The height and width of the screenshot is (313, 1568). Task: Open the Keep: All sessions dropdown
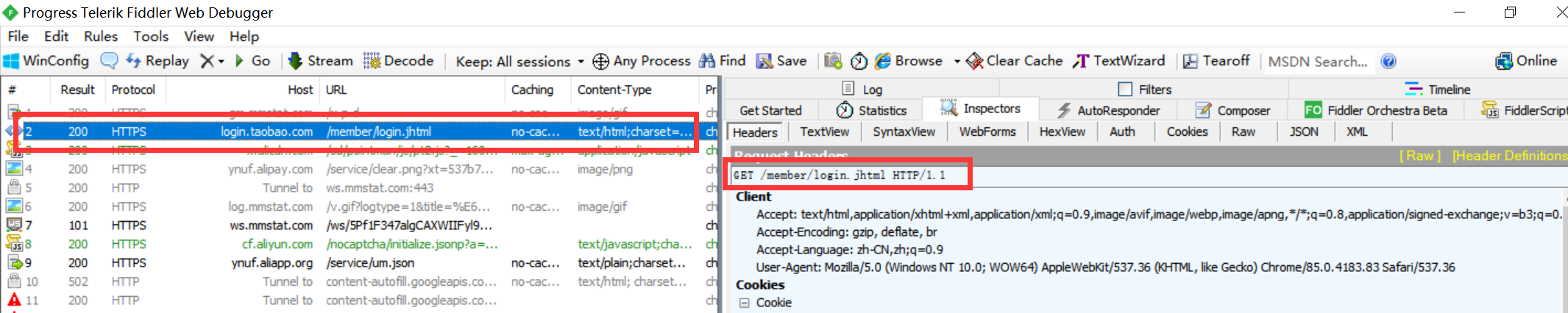point(519,62)
